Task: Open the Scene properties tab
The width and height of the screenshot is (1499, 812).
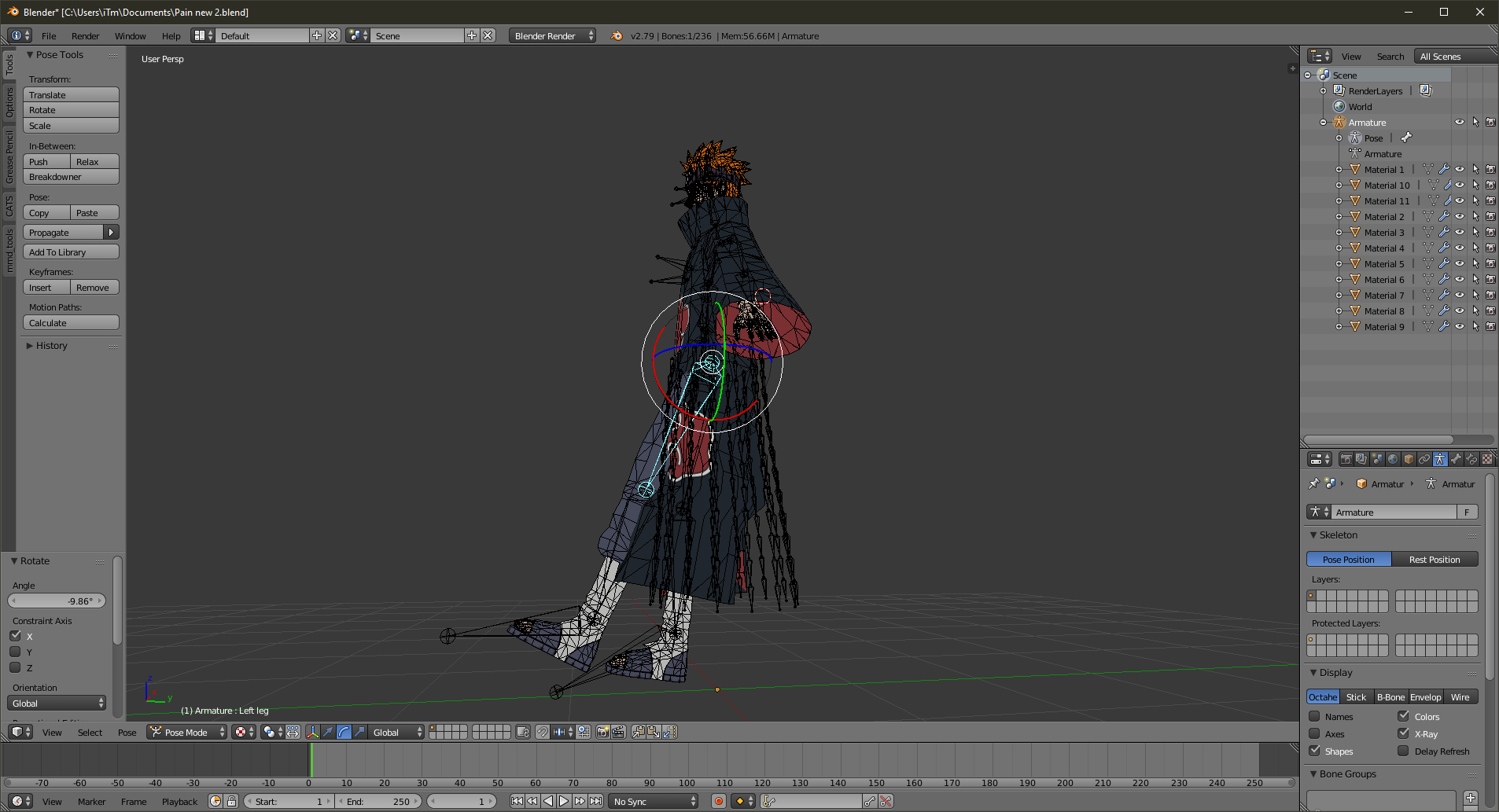Action: point(1377,459)
